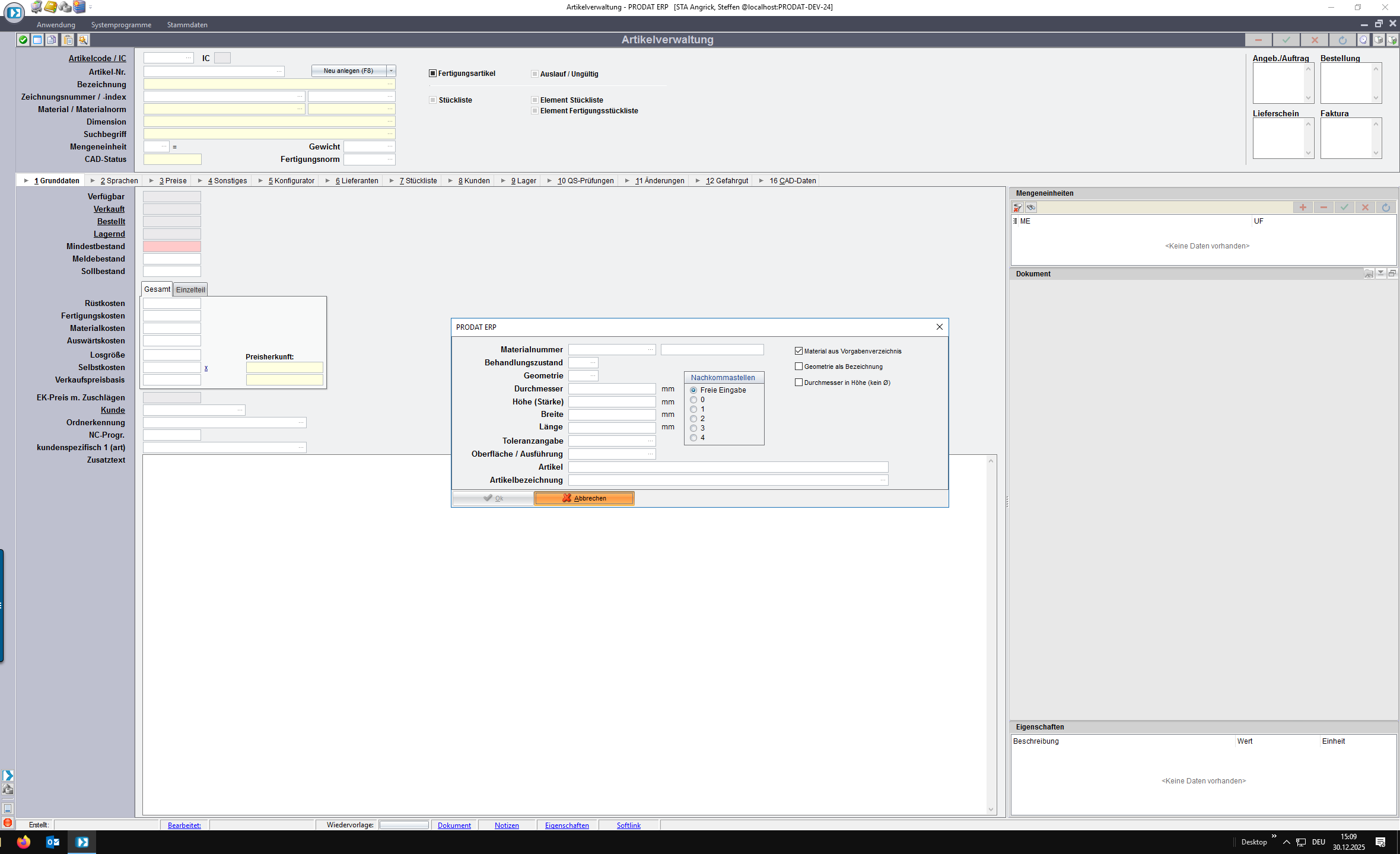Viewport: 1400px width, 854px height.
Task: Open the Neu anlegen dropdown arrow
Action: point(391,71)
